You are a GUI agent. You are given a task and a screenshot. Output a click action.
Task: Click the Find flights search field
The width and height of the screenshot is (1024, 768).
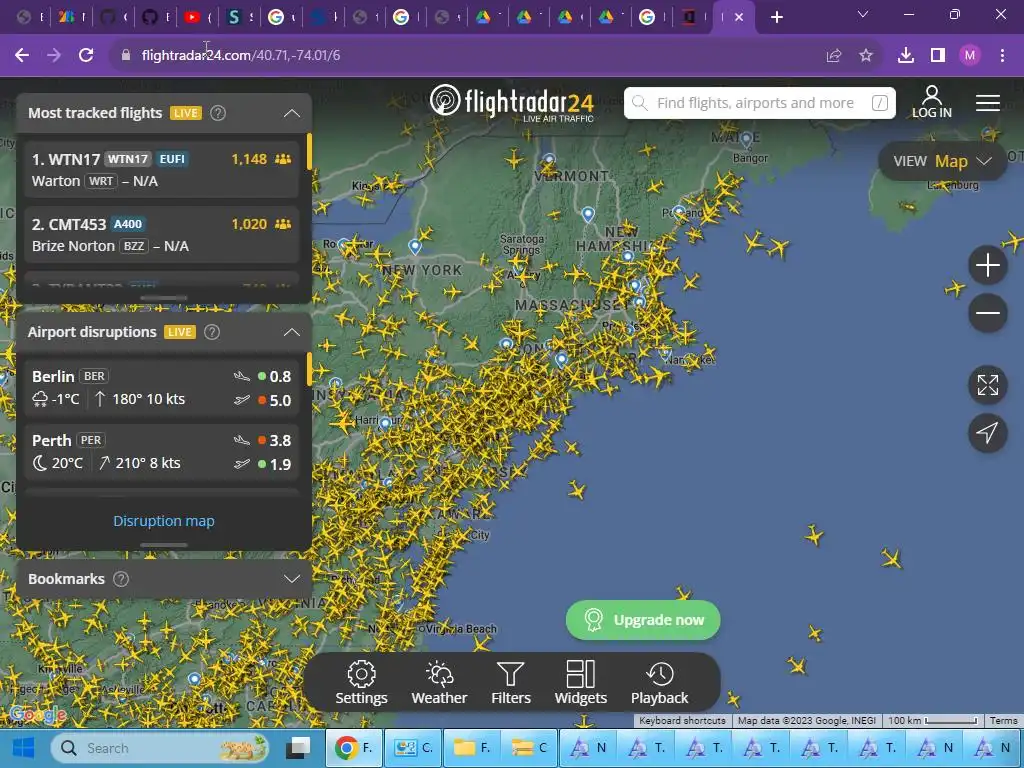[x=760, y=103]
